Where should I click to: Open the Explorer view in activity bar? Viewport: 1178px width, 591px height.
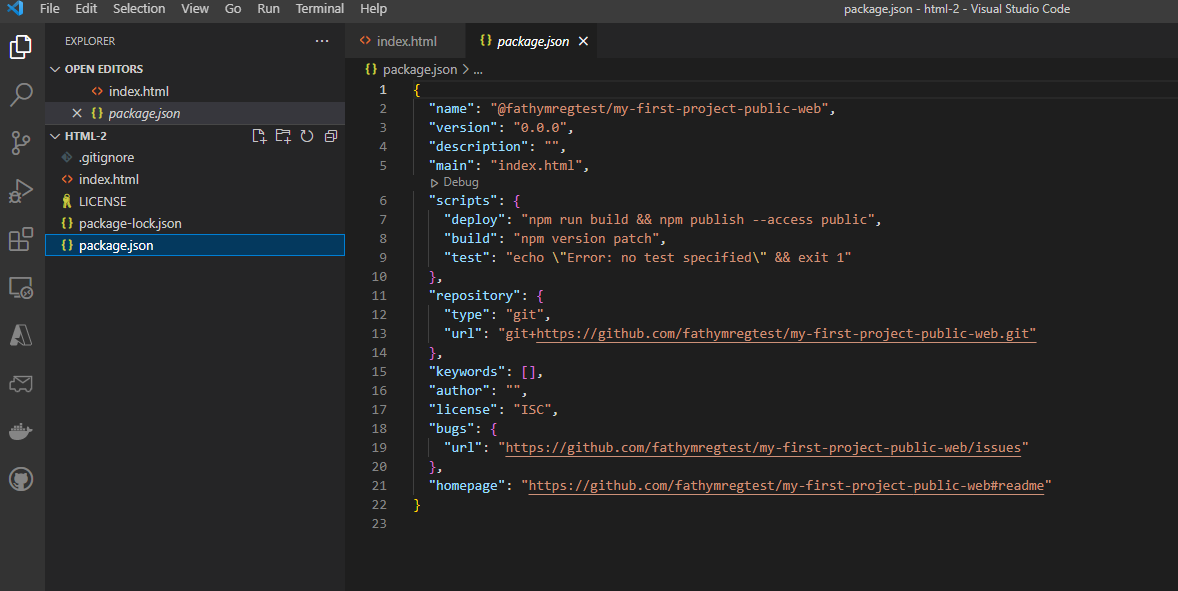(x=21, y=47)
